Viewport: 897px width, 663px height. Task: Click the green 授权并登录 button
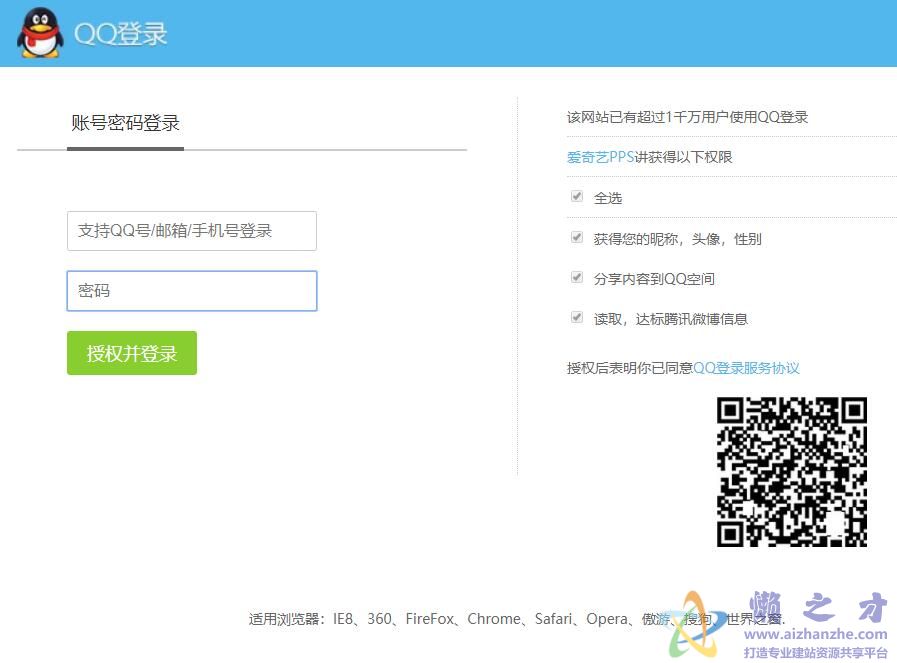tap(132, 353)
